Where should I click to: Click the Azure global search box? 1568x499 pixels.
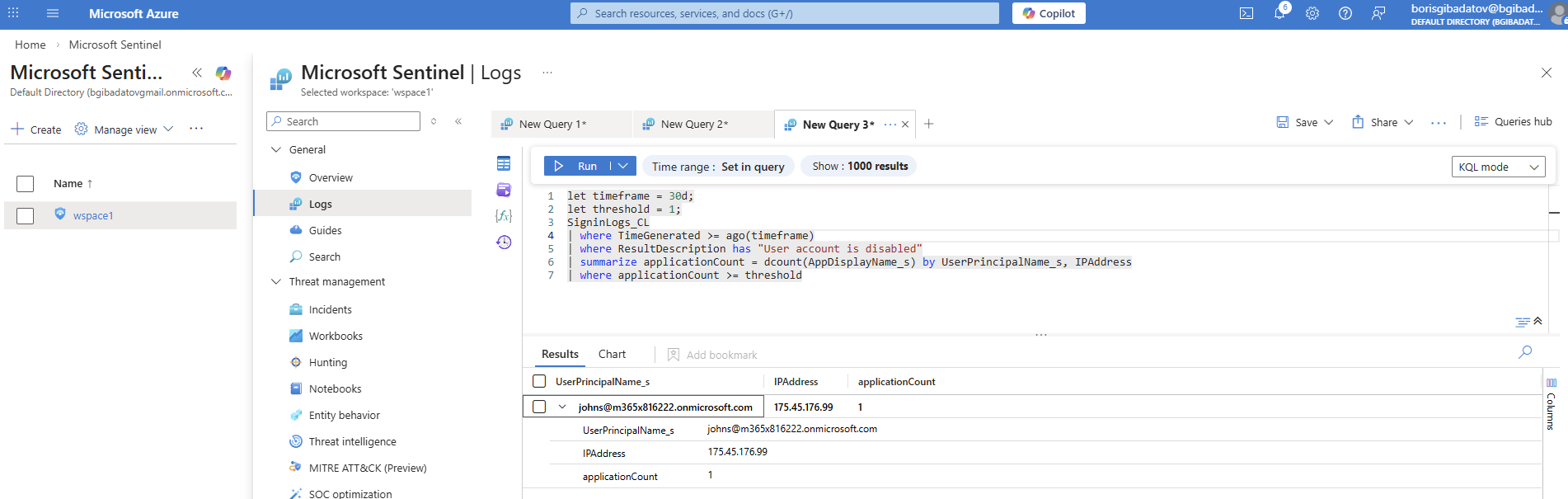point(784,13)
